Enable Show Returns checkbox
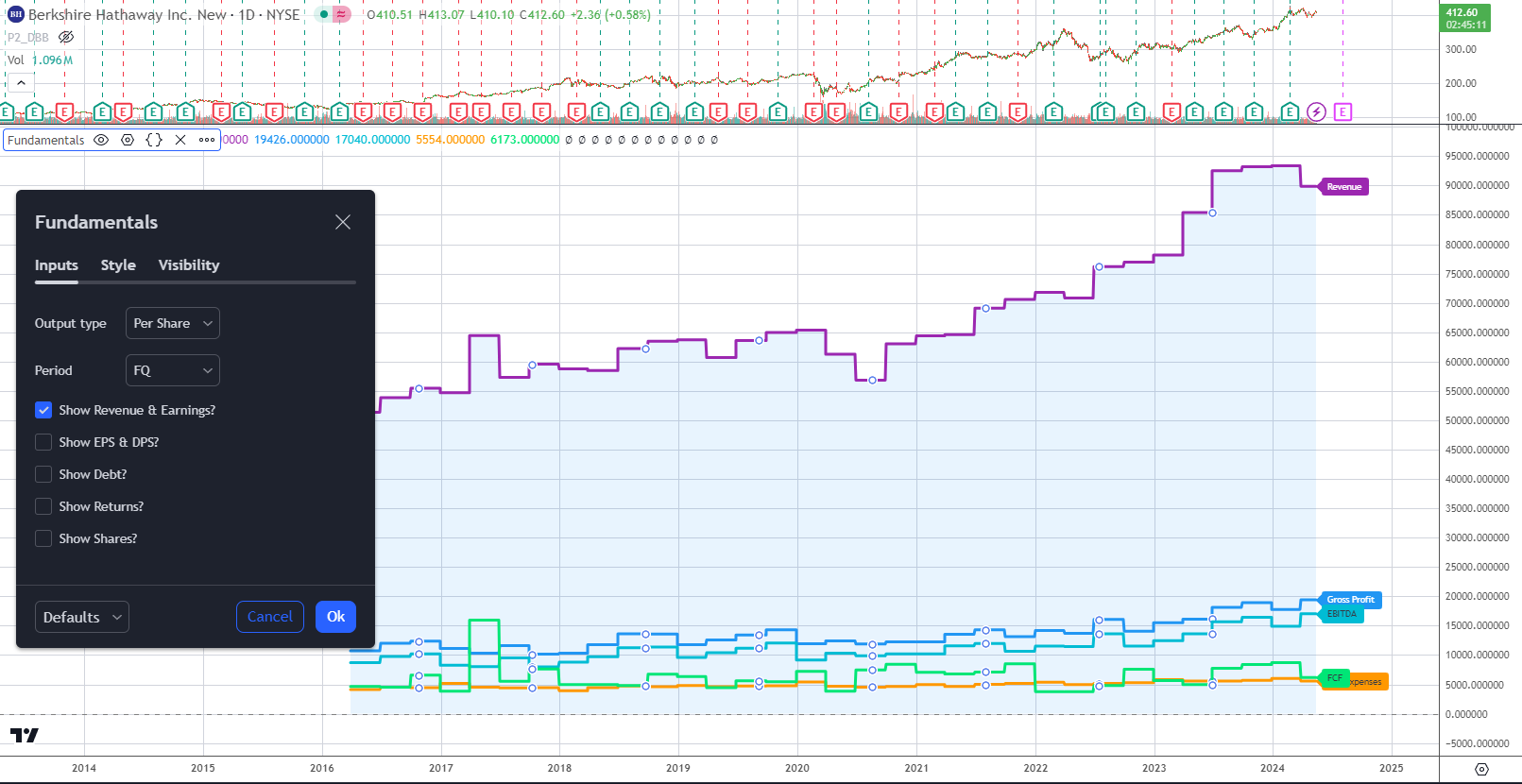The width and height of the screenshot is (1522, 784). [x=43, y=506]
